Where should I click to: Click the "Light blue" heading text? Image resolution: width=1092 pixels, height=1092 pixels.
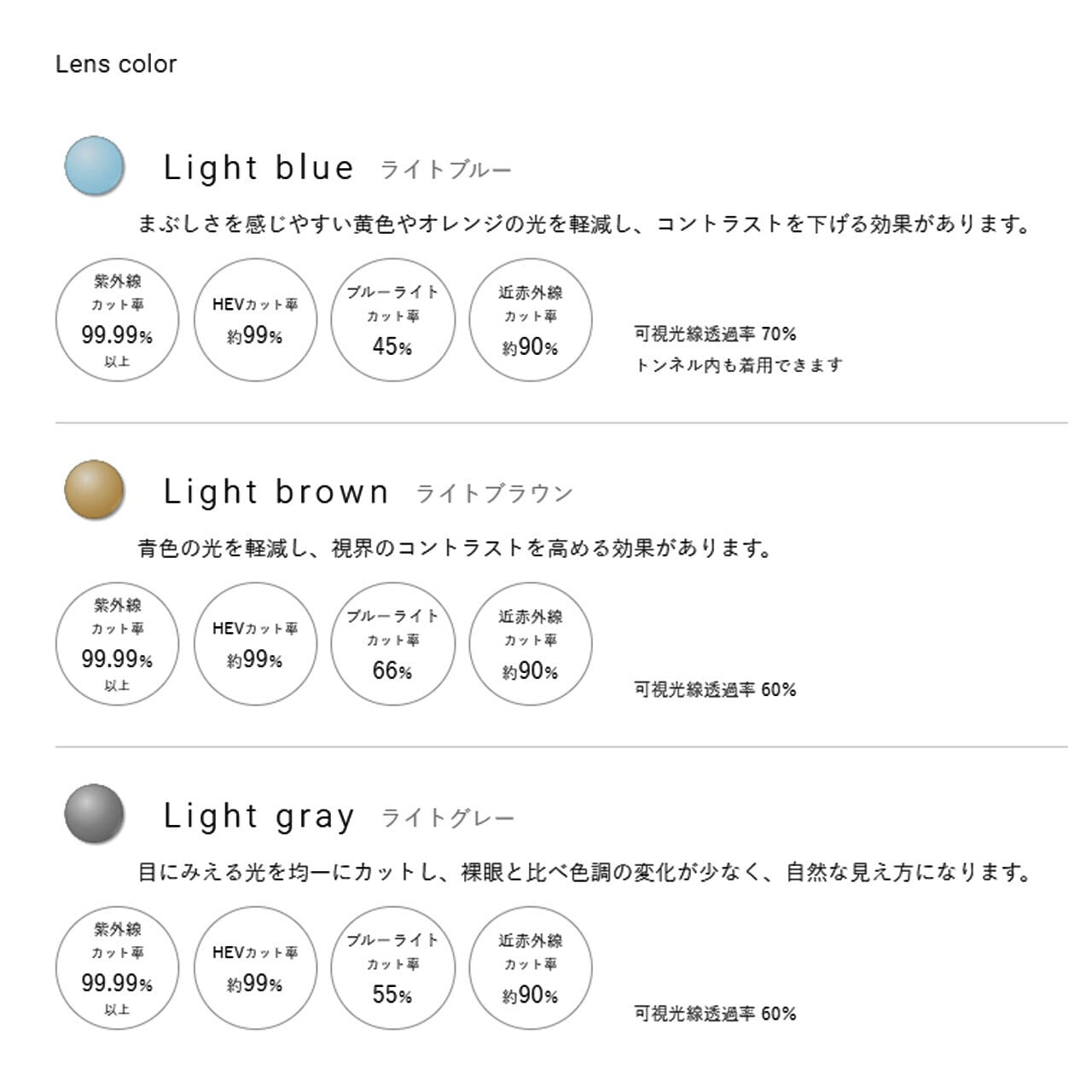coord(258,168)
